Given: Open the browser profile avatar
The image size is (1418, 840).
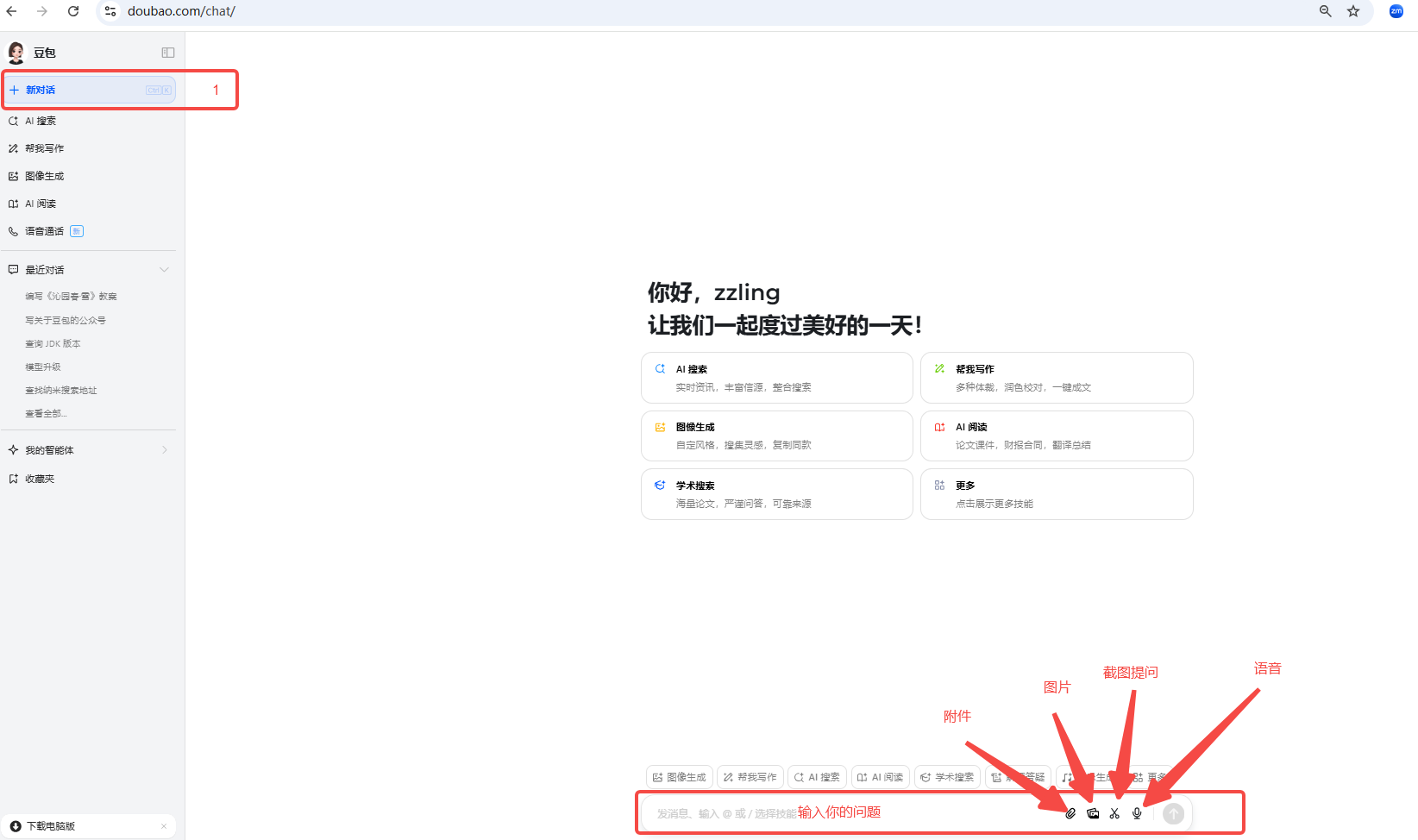Looking at the screenshot, I should tap(1396, 11).
